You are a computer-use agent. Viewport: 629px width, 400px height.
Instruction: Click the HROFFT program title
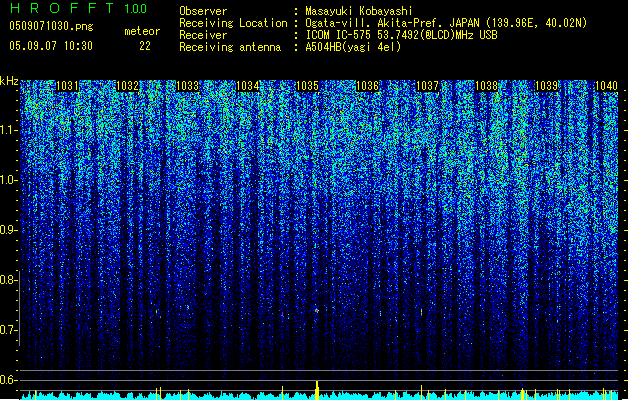point(62,8)
